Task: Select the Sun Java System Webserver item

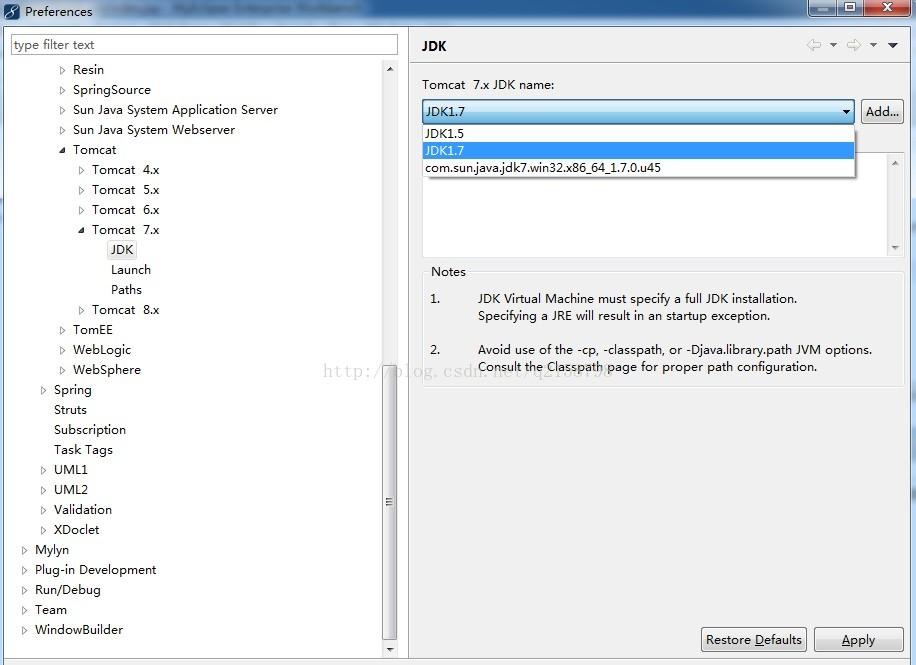Action: pyautogui.click(x=154, y=130)
